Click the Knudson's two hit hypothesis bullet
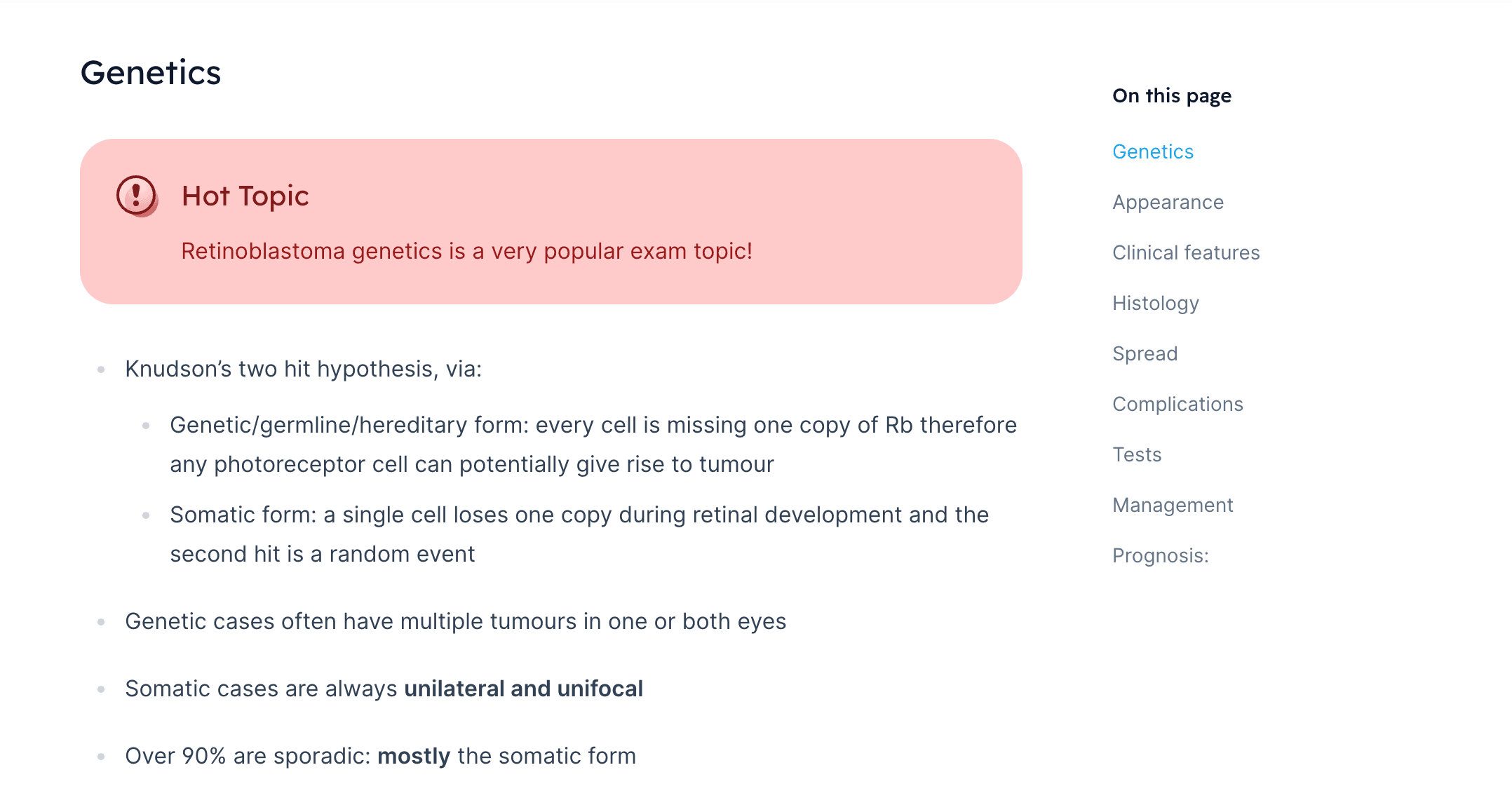 [303, 369]
